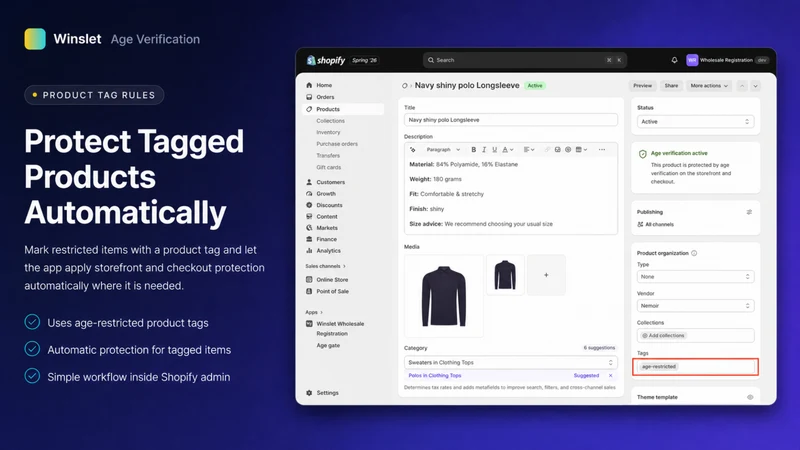Image resolution: width=800 pixels, height=450 pixels.
Task: Click the Add collections field
Action: 695,335
